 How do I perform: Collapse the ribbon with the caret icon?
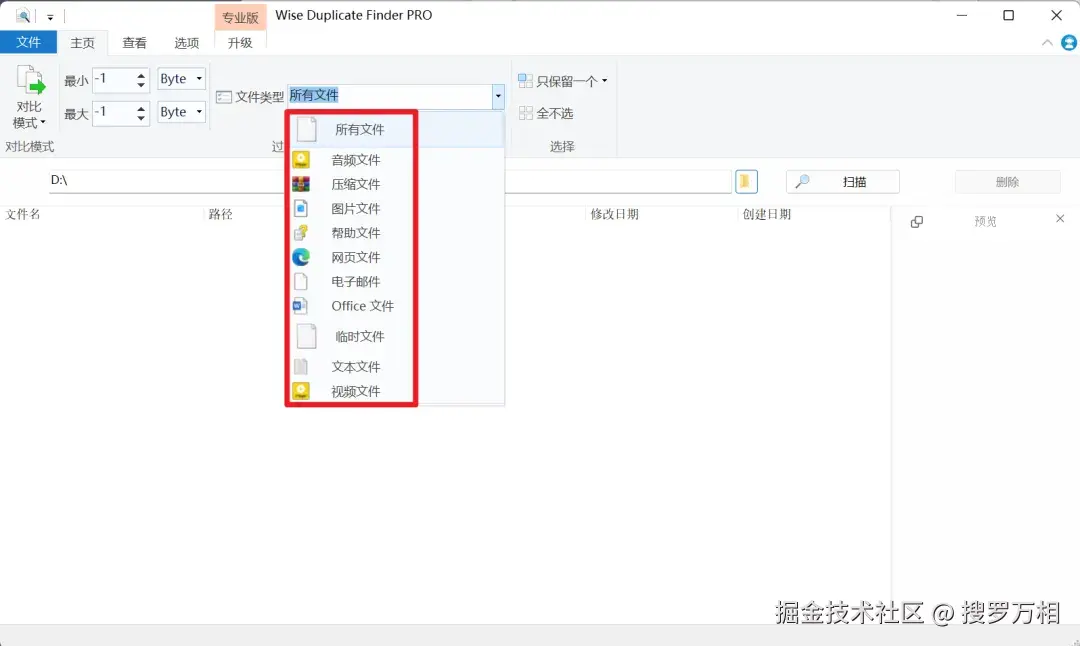tap(1047, 43)
